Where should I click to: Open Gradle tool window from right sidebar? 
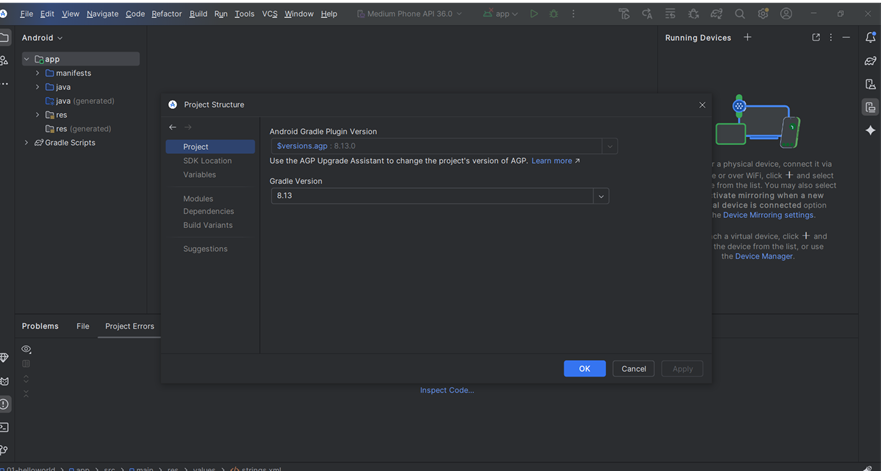[x=871, y=61]
